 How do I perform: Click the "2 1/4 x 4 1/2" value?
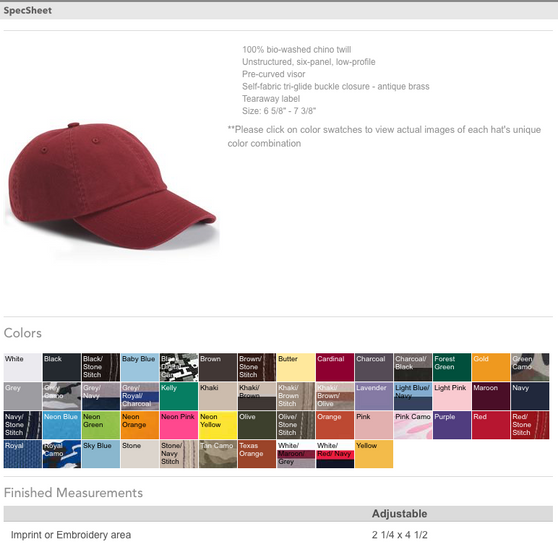pos(400,535)
